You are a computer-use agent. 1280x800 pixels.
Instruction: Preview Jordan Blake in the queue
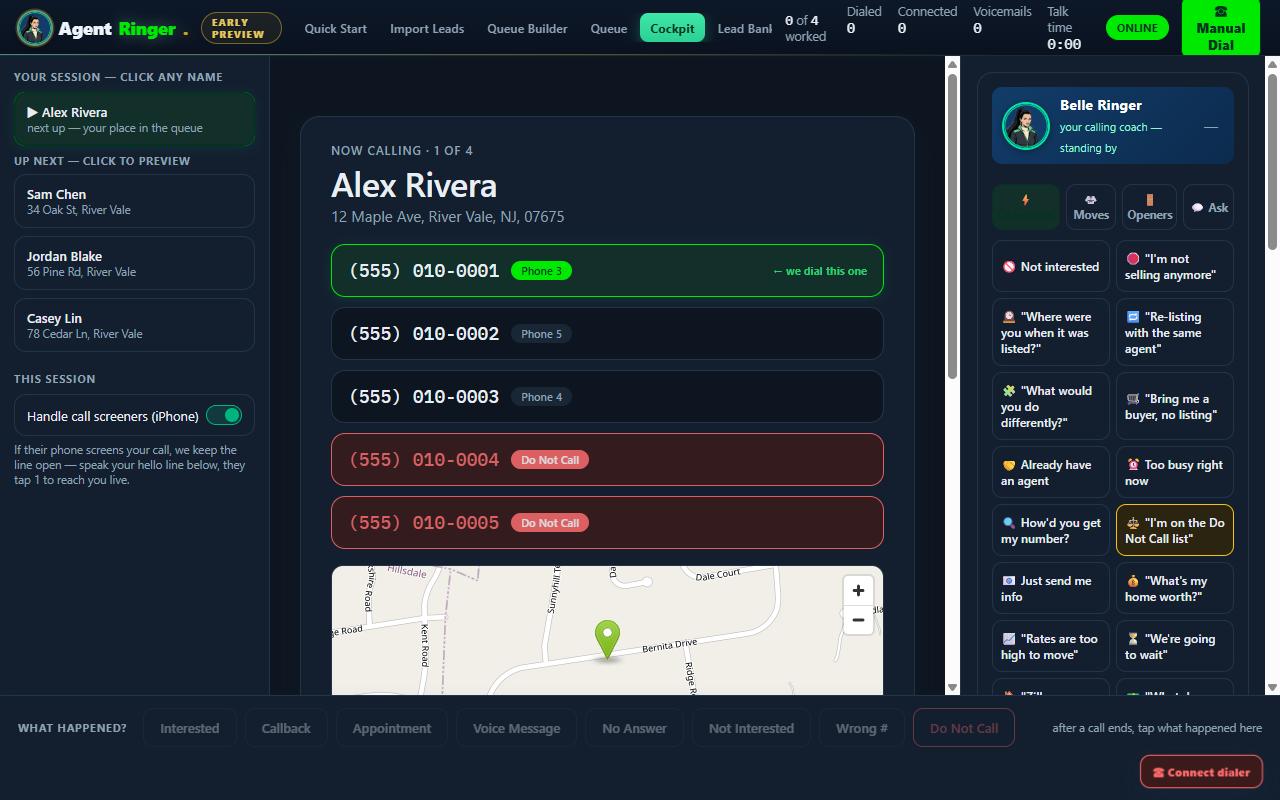coord(134,263)
